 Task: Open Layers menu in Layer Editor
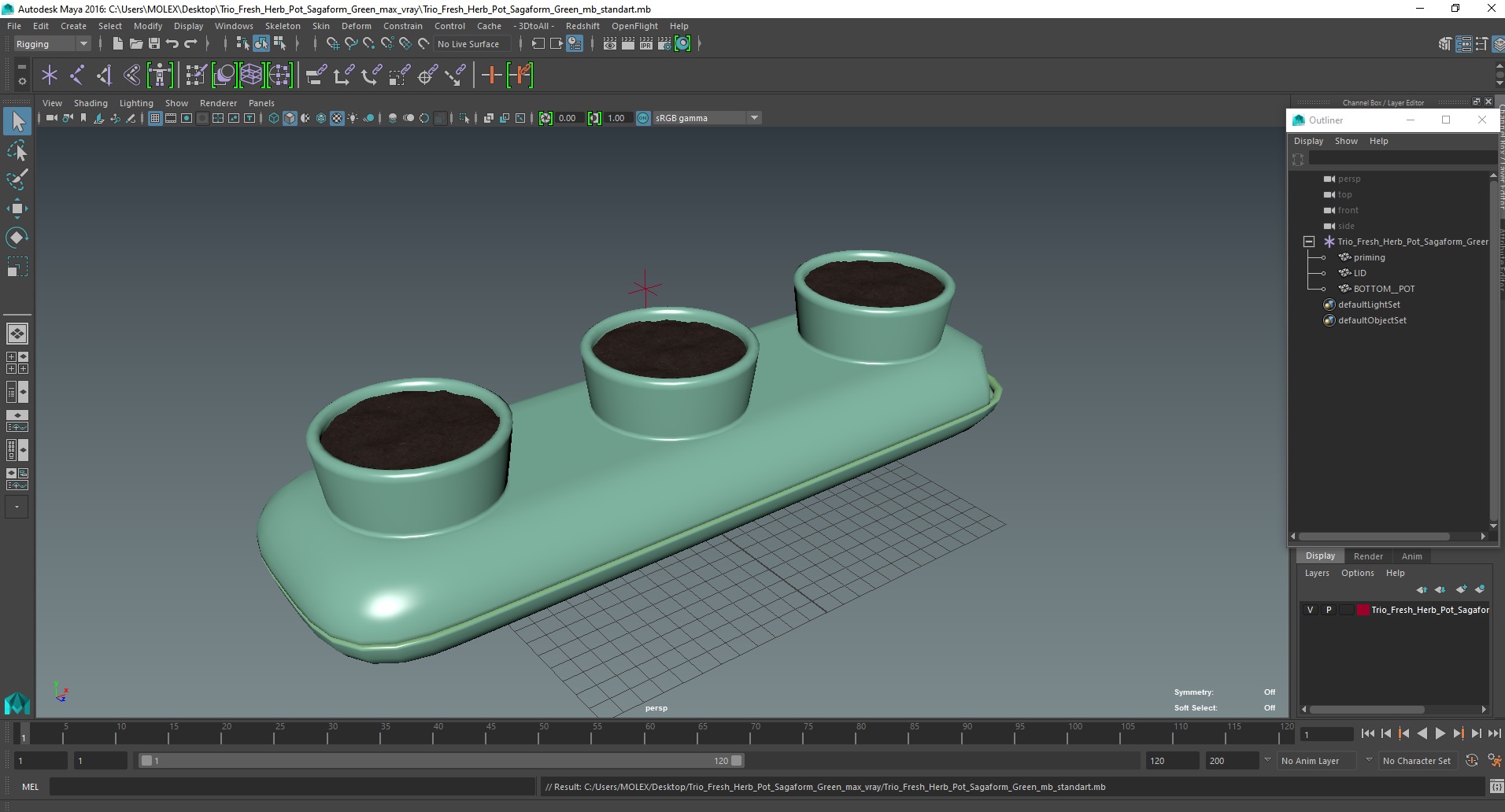tap(1316, 573)
